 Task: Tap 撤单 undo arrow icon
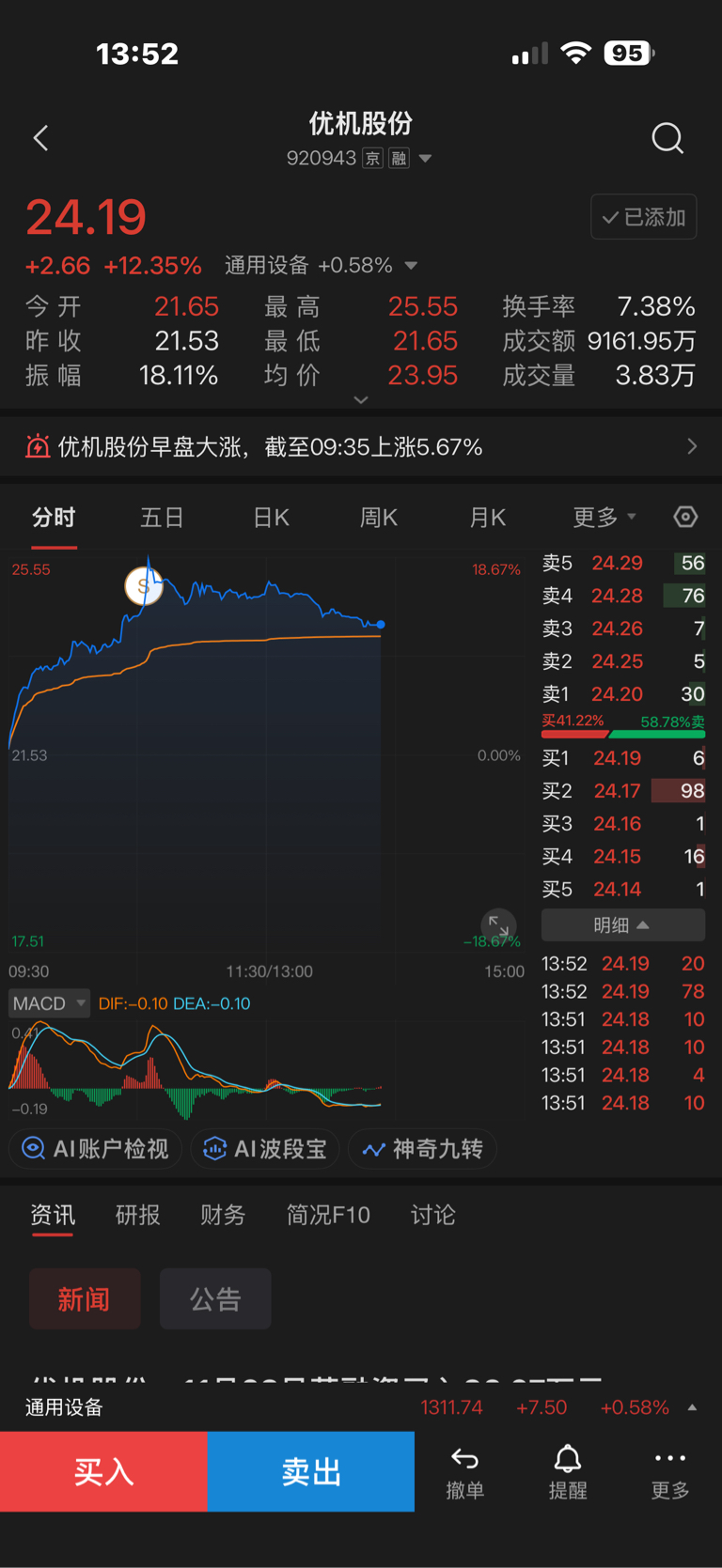(464, 1458)
